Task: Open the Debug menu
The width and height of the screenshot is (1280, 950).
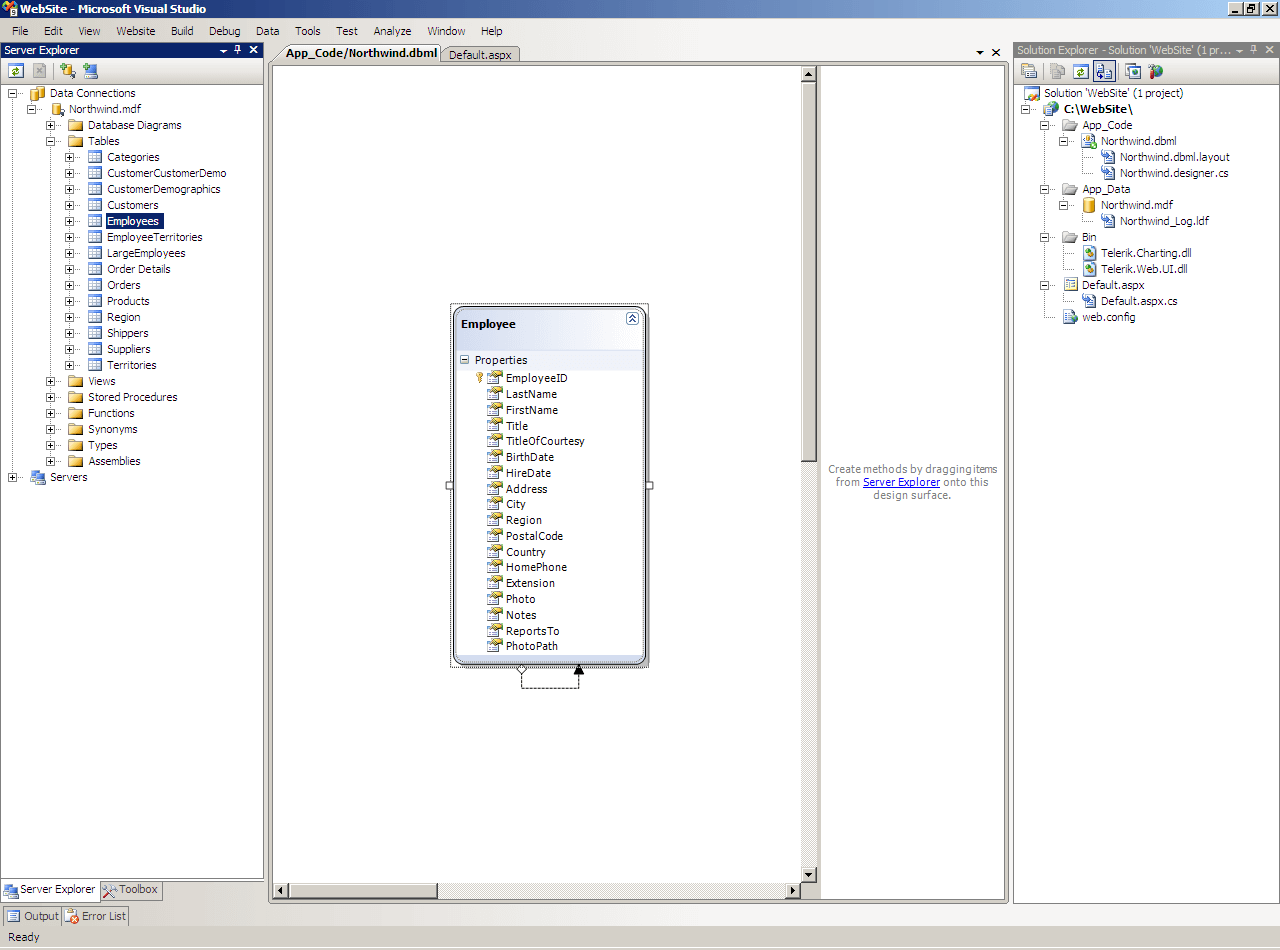Action: coord(224,31)
